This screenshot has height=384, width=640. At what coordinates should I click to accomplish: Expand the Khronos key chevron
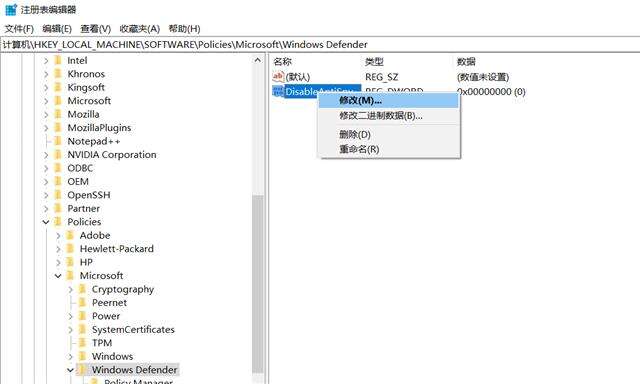[x=46, y=74]
